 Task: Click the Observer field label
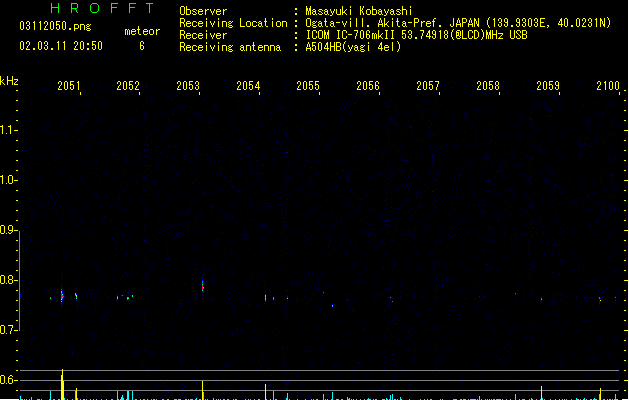point(203,11)
